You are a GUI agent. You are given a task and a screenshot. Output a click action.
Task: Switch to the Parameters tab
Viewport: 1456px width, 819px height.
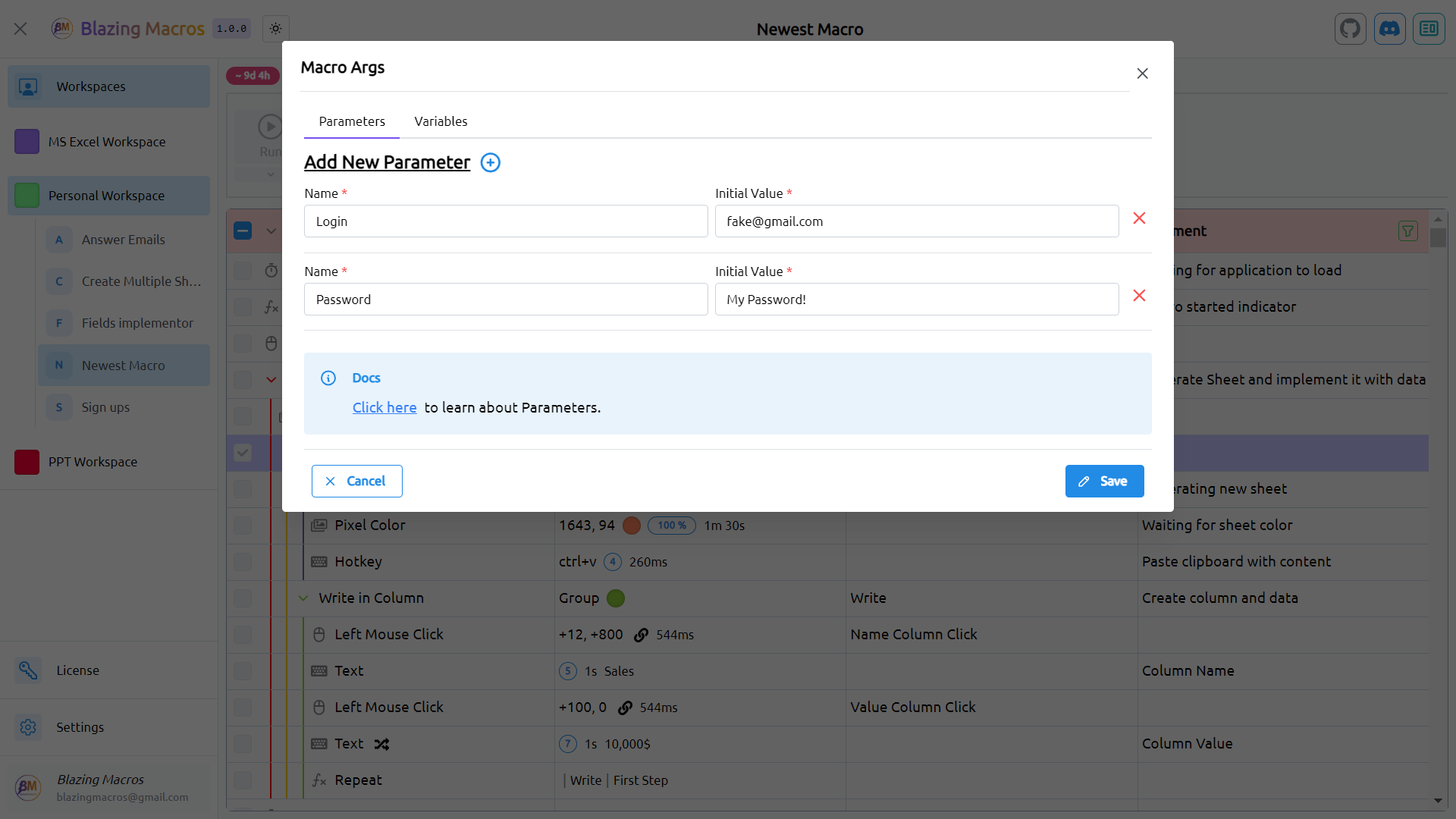click(352, 121)
